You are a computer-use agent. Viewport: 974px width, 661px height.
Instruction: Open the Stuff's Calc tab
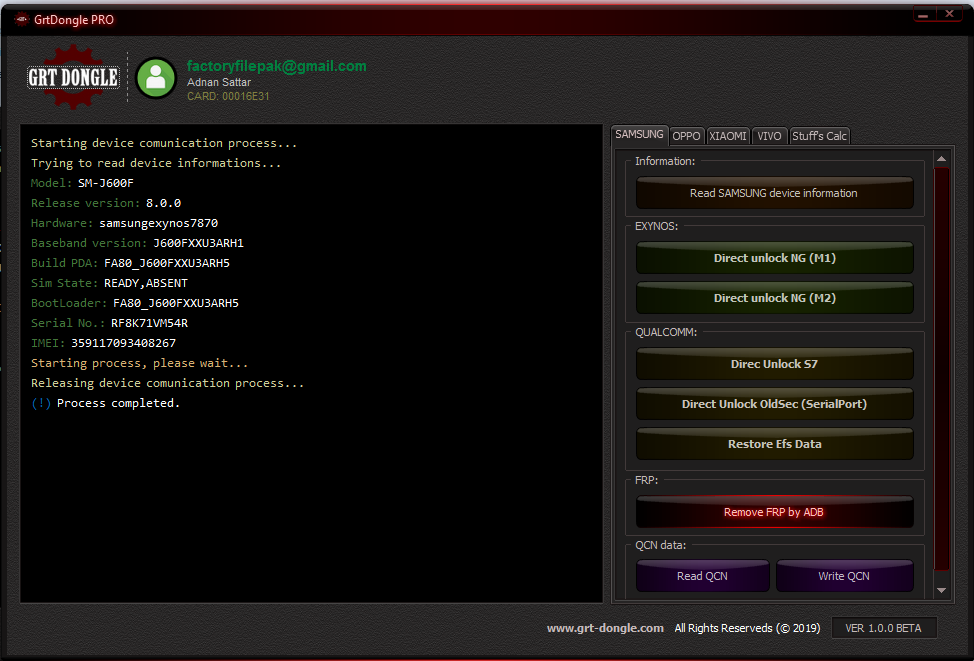819,136
